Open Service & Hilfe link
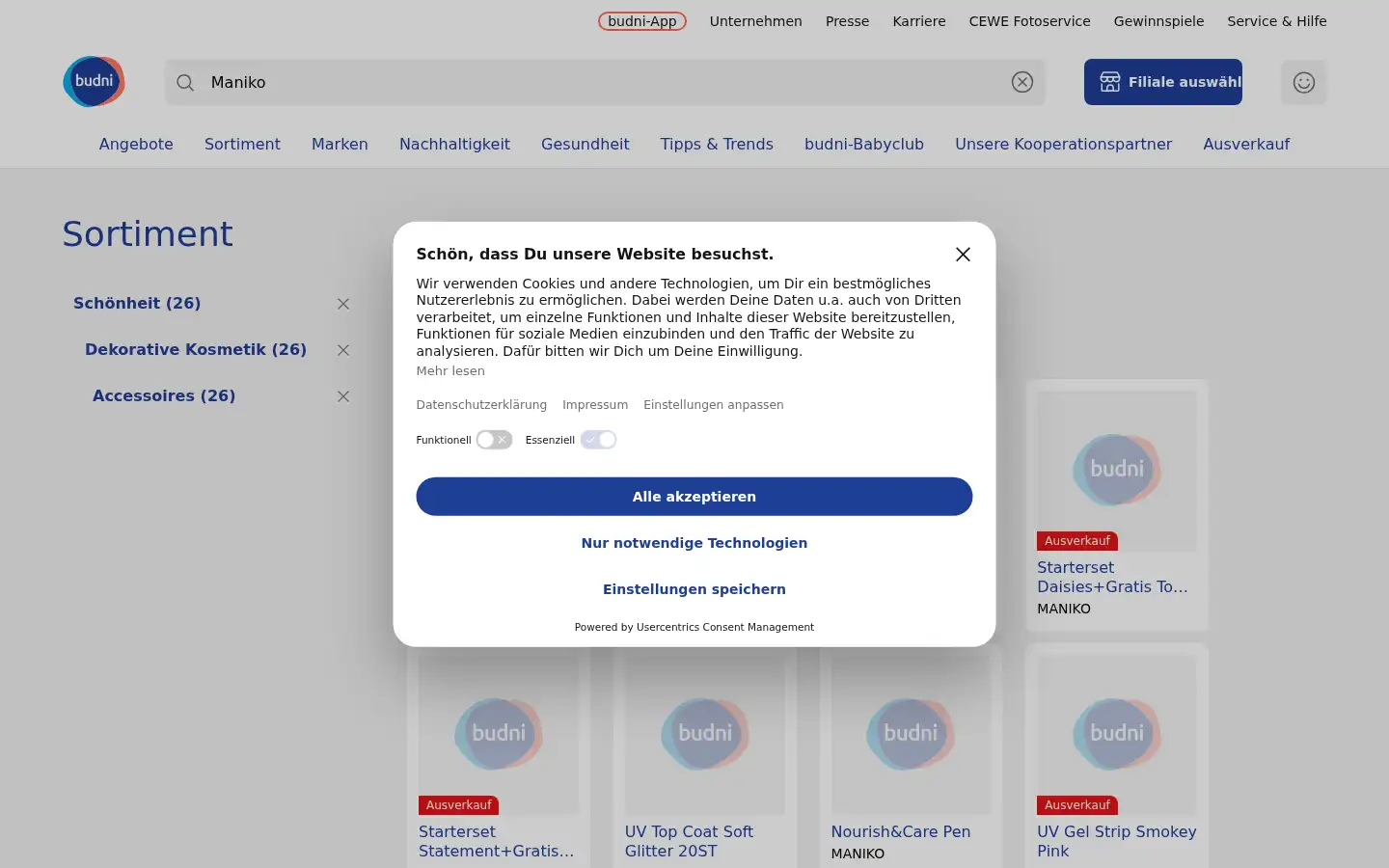 point(1277,21)
